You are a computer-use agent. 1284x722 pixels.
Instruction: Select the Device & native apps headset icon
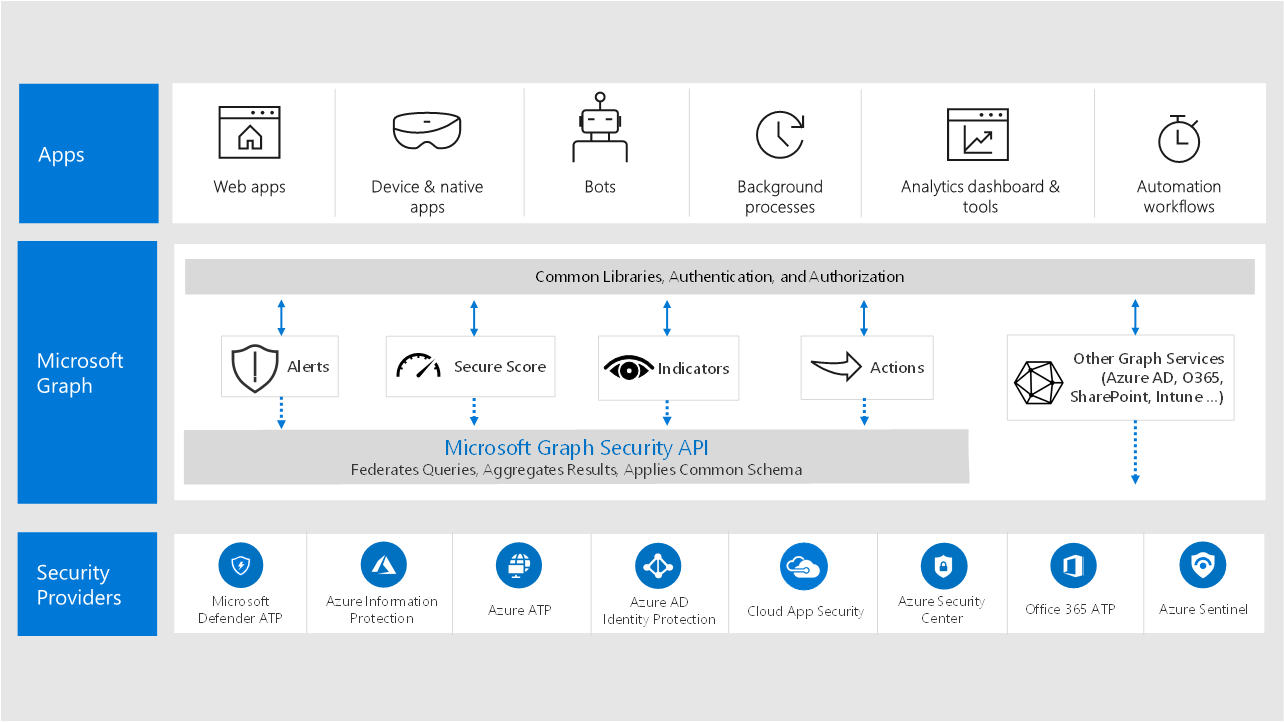pos(427,131)
